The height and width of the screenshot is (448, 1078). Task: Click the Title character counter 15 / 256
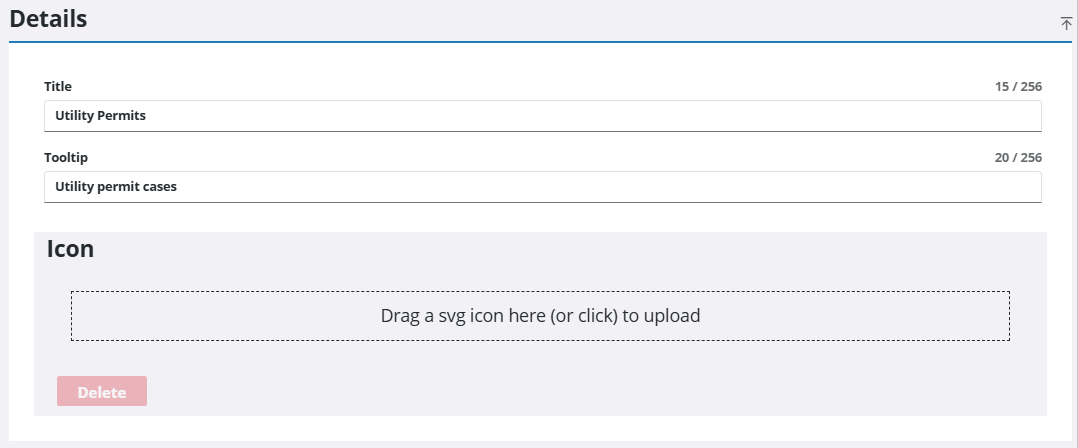click(1018, 87)
